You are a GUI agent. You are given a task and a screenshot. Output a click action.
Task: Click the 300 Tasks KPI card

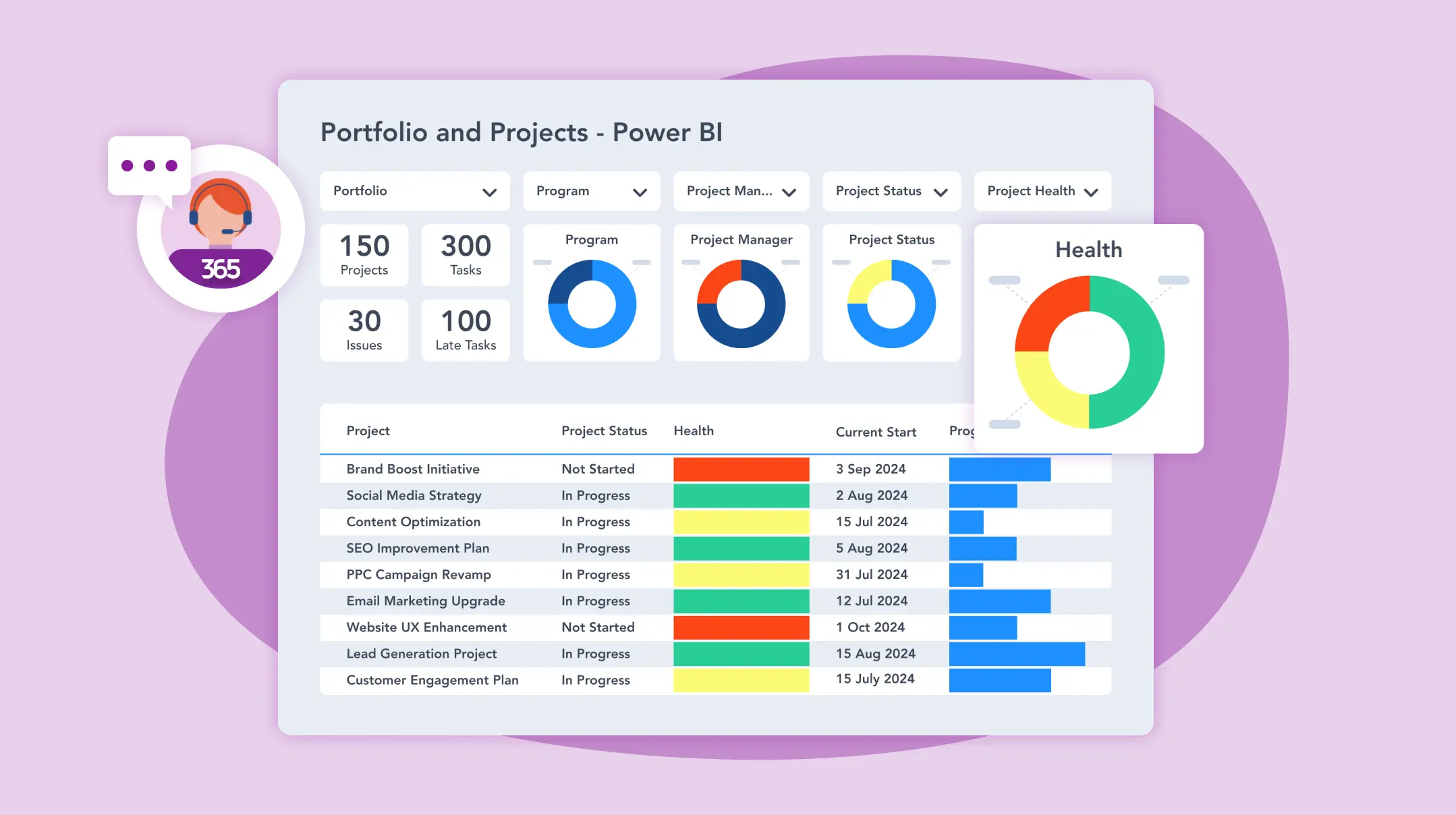pos(465,255)
